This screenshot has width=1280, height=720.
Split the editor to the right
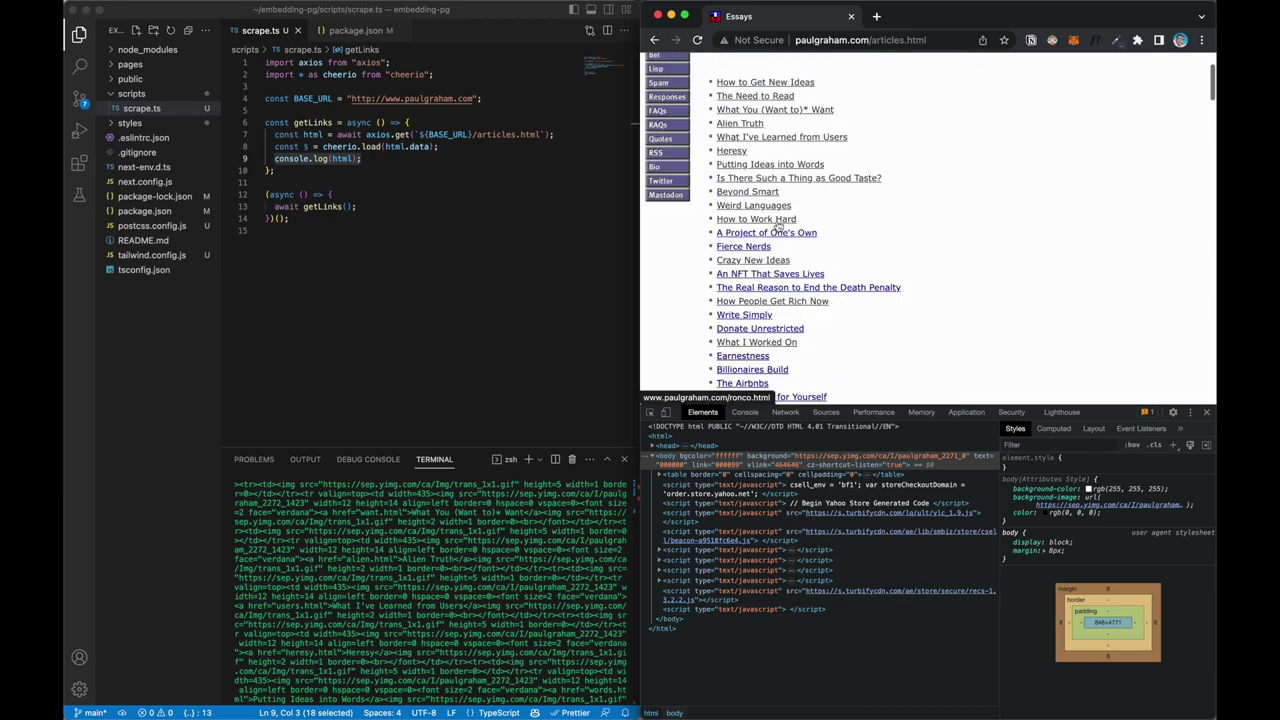(x=607, y=30)
